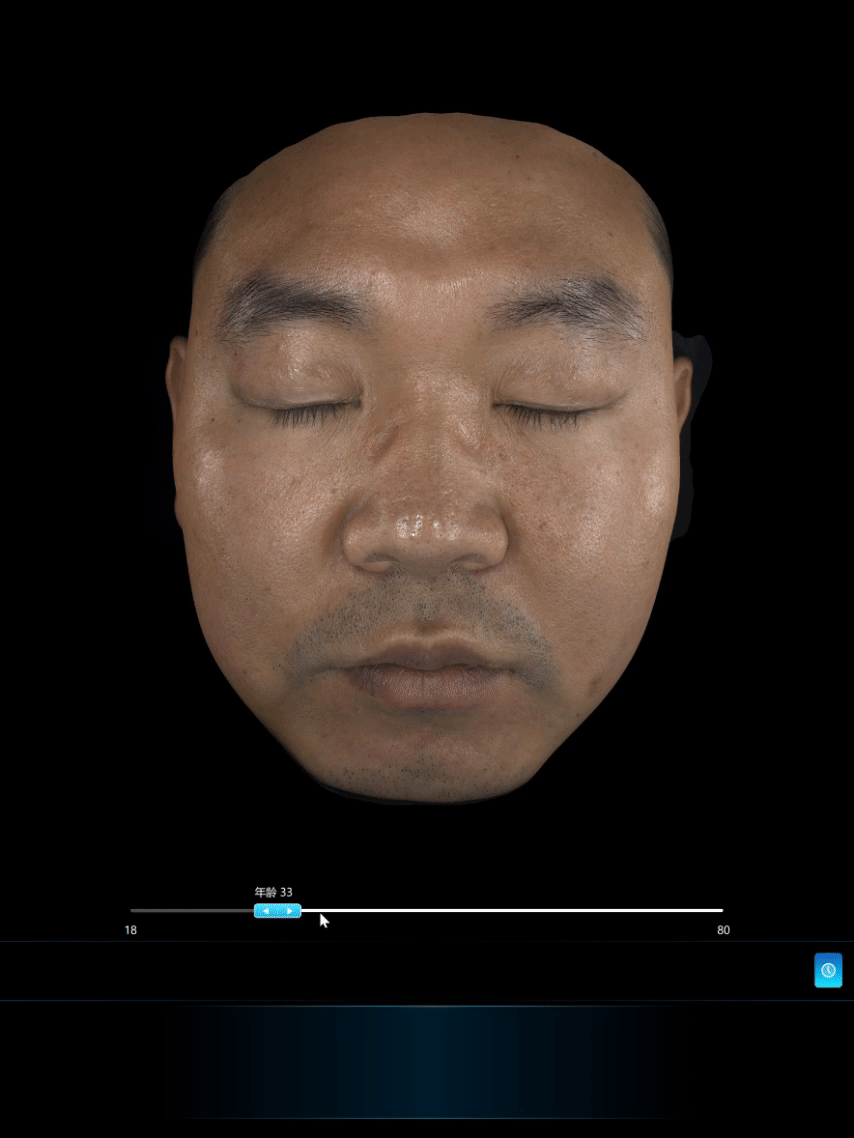This screenshot has width=854, height=1138.
Task: Click the right arrow on the age slider handle
Action: click(x=290, y=911)
